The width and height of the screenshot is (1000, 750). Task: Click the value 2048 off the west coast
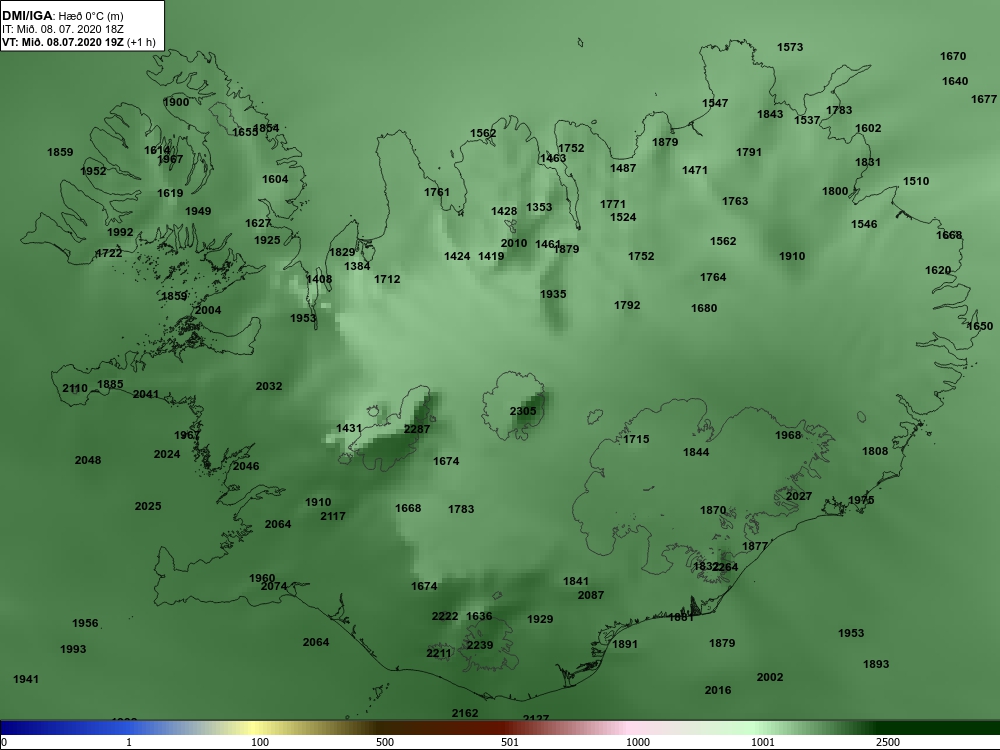(88, 460)
